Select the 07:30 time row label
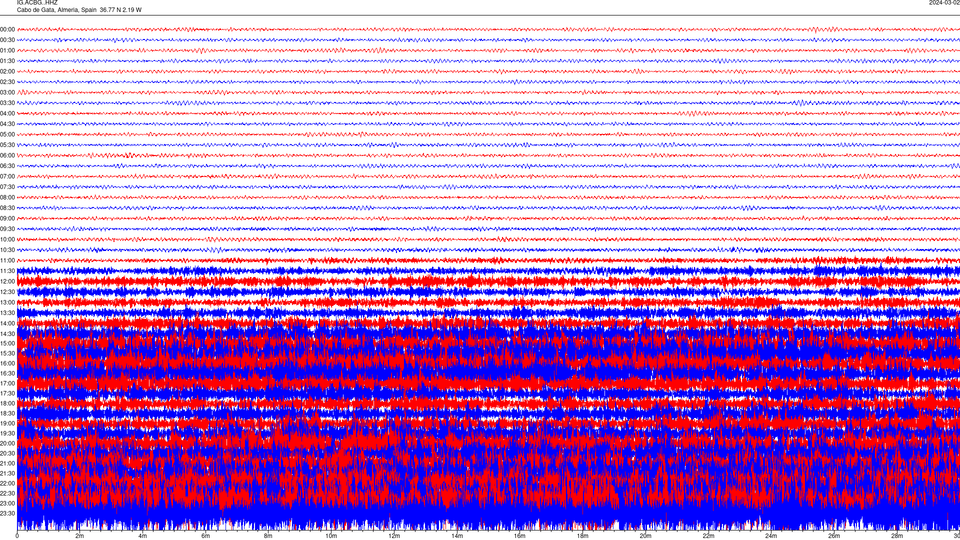The height and width of the screenshot is (540, 960). 7,187
